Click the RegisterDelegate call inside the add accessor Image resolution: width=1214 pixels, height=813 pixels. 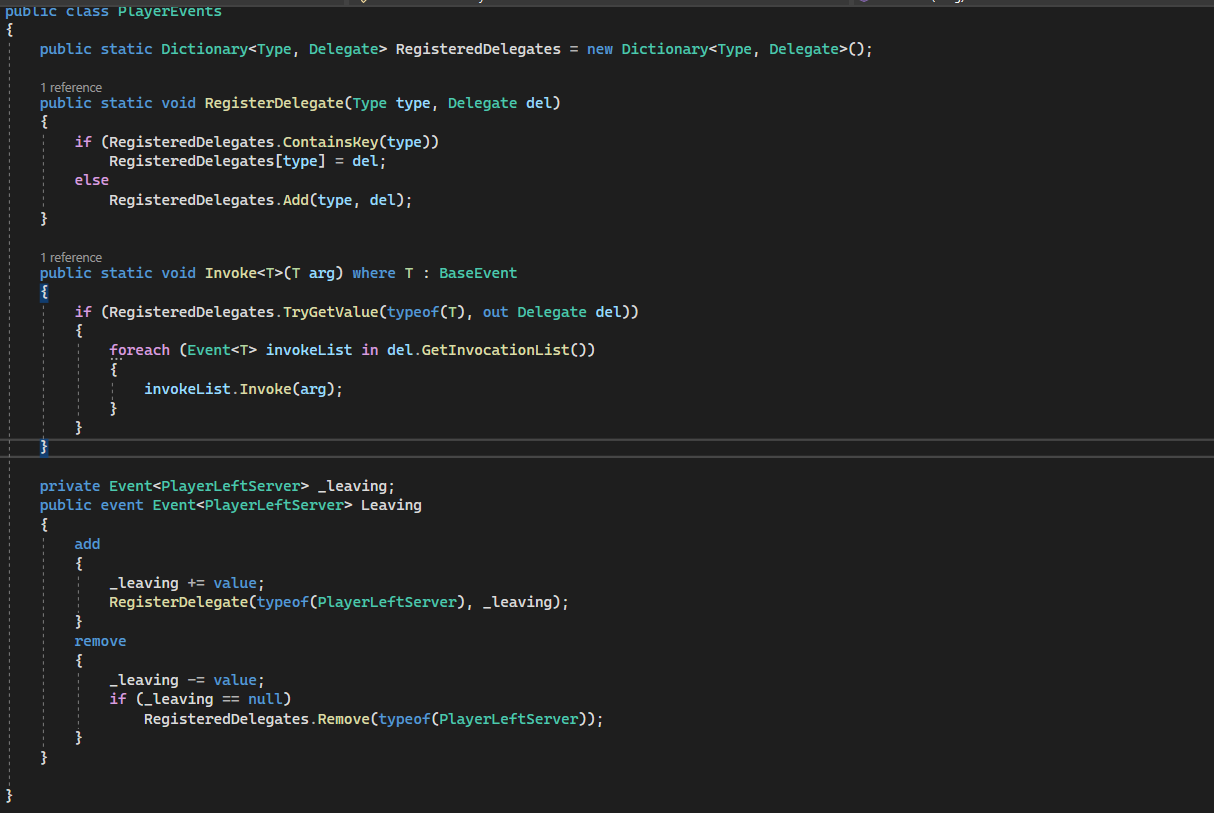point(179,602)
